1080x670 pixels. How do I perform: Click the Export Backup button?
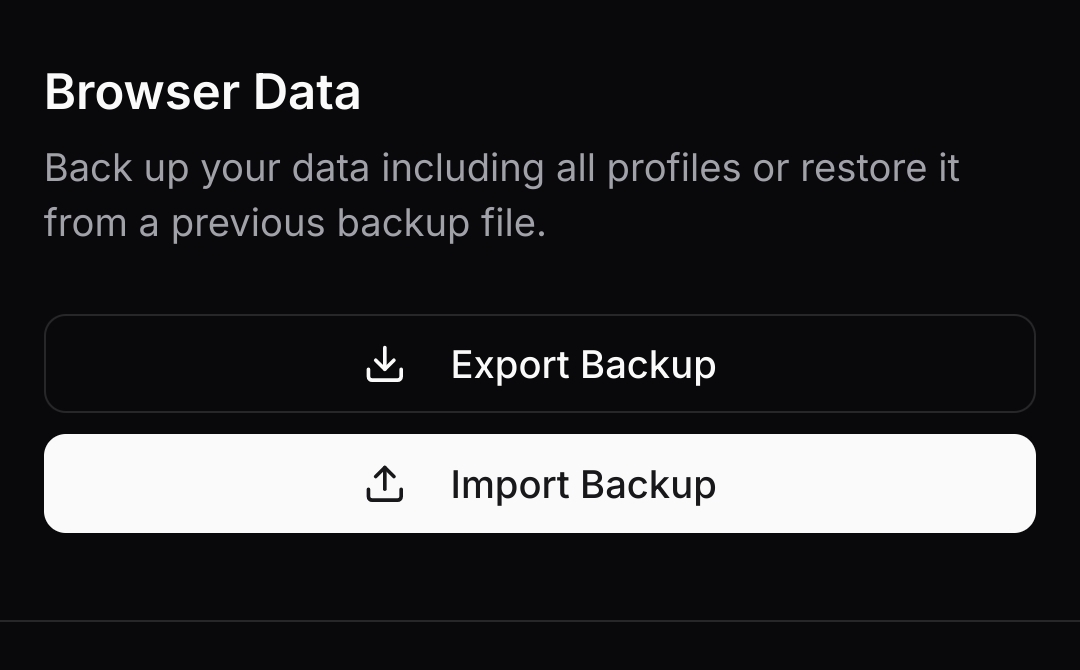pyautogui.click(x=540, y=364)
